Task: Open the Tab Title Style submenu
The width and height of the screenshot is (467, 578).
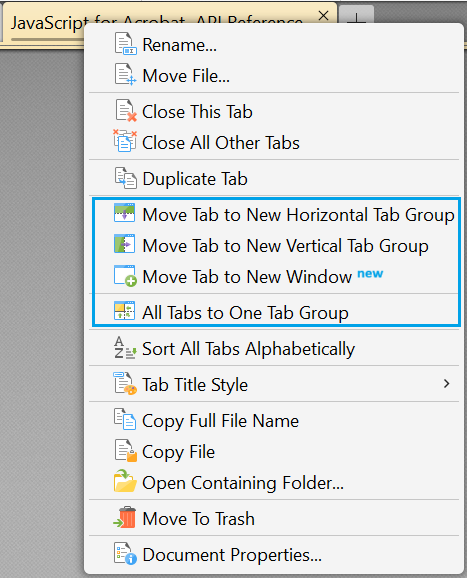Action: 274,384
